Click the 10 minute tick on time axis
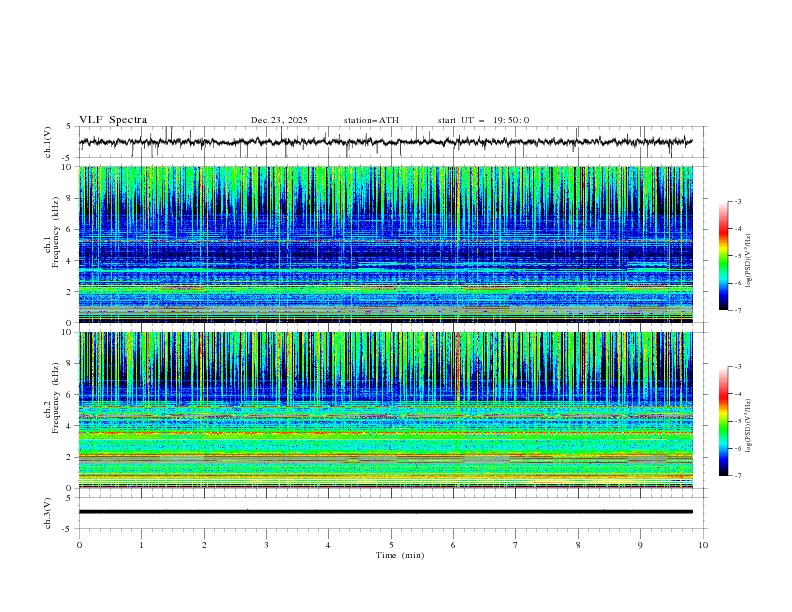This screenshot has width=792, height=612. (703, 545)
